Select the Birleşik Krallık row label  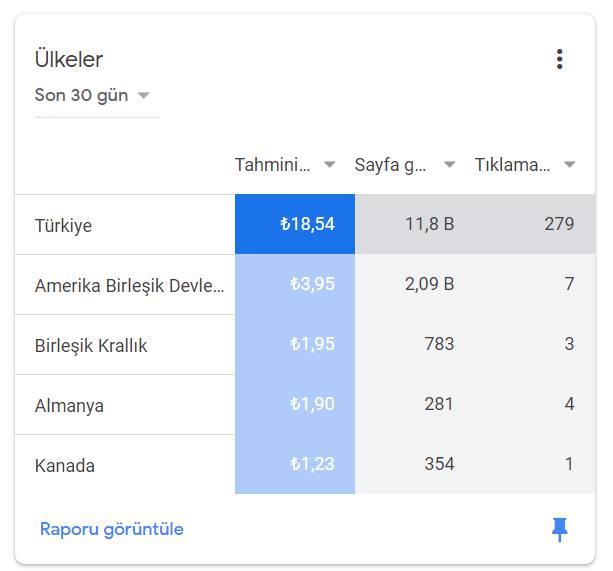(91, 345)
